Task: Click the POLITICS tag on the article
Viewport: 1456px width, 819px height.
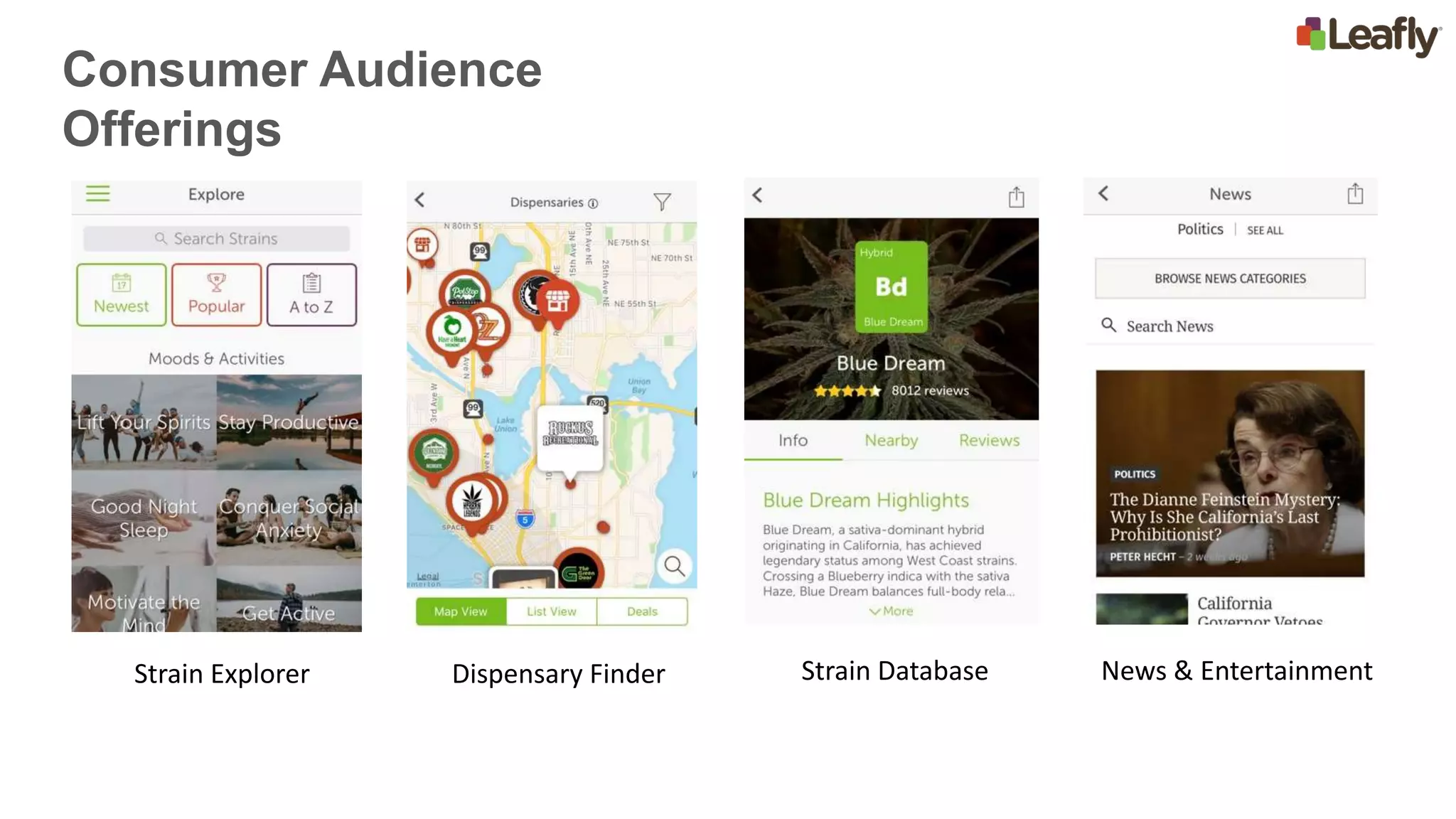Action: tap(1135, 474)
